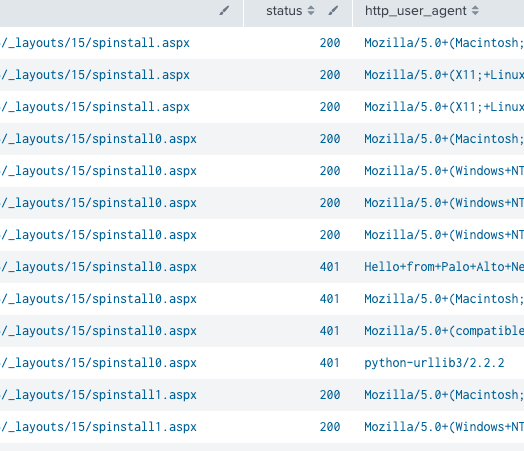Click 200 status in the last visible row
The width and height of the screenshot is (524, 451).
[x=330, y=427]
